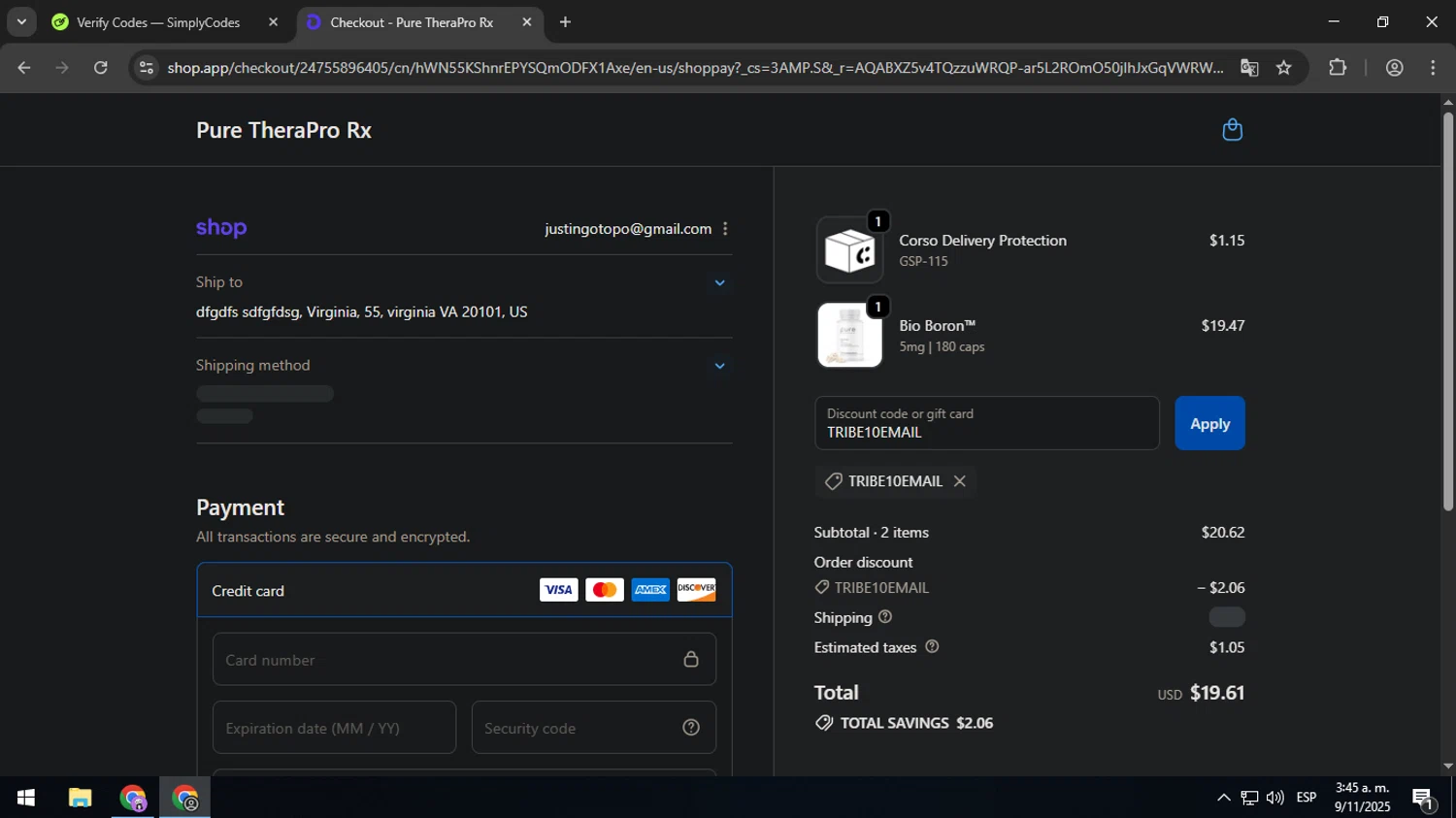
Task: Expand the Shipping method section
Action: pyautogui.click(x=719, y=366)
